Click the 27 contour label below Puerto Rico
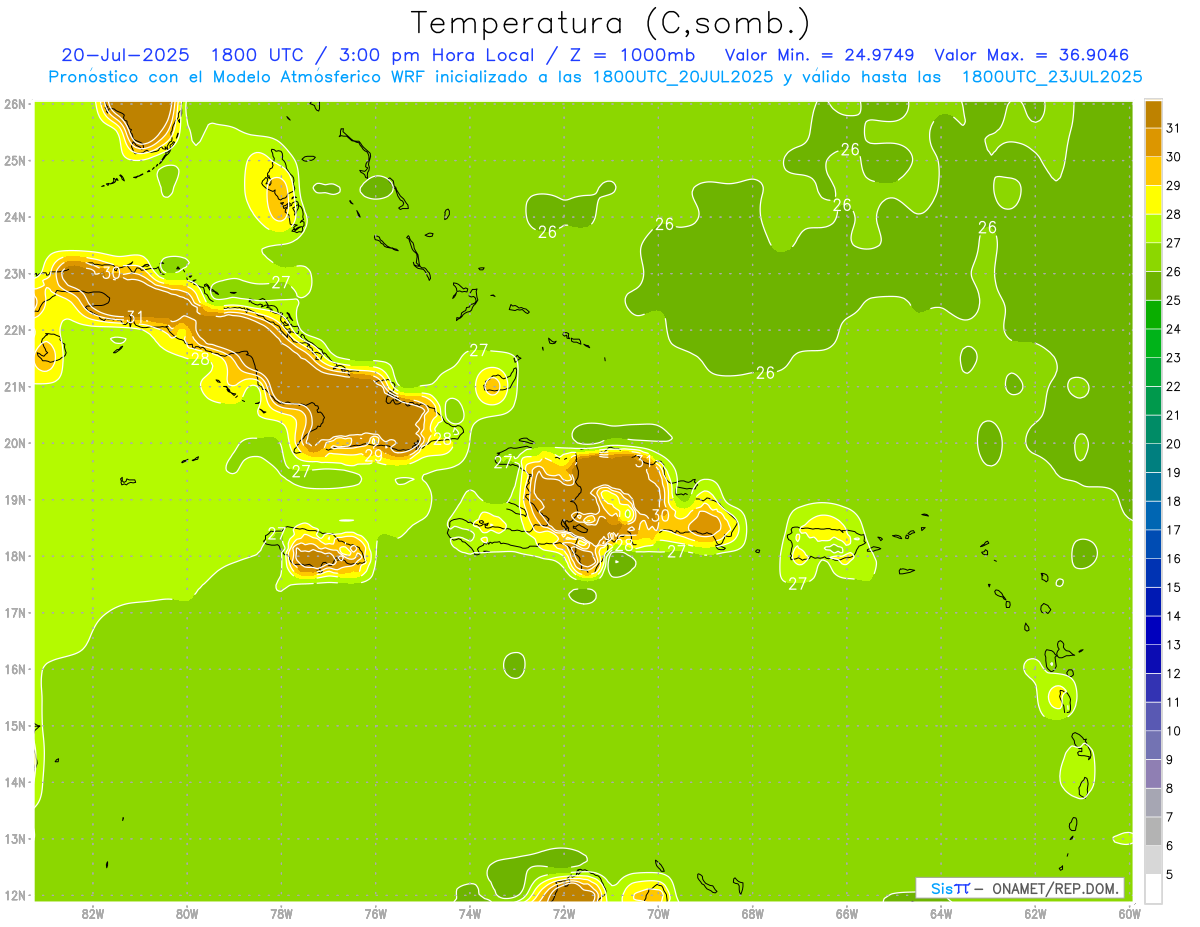Screen dimensions: 1200x927 (797, 584)
